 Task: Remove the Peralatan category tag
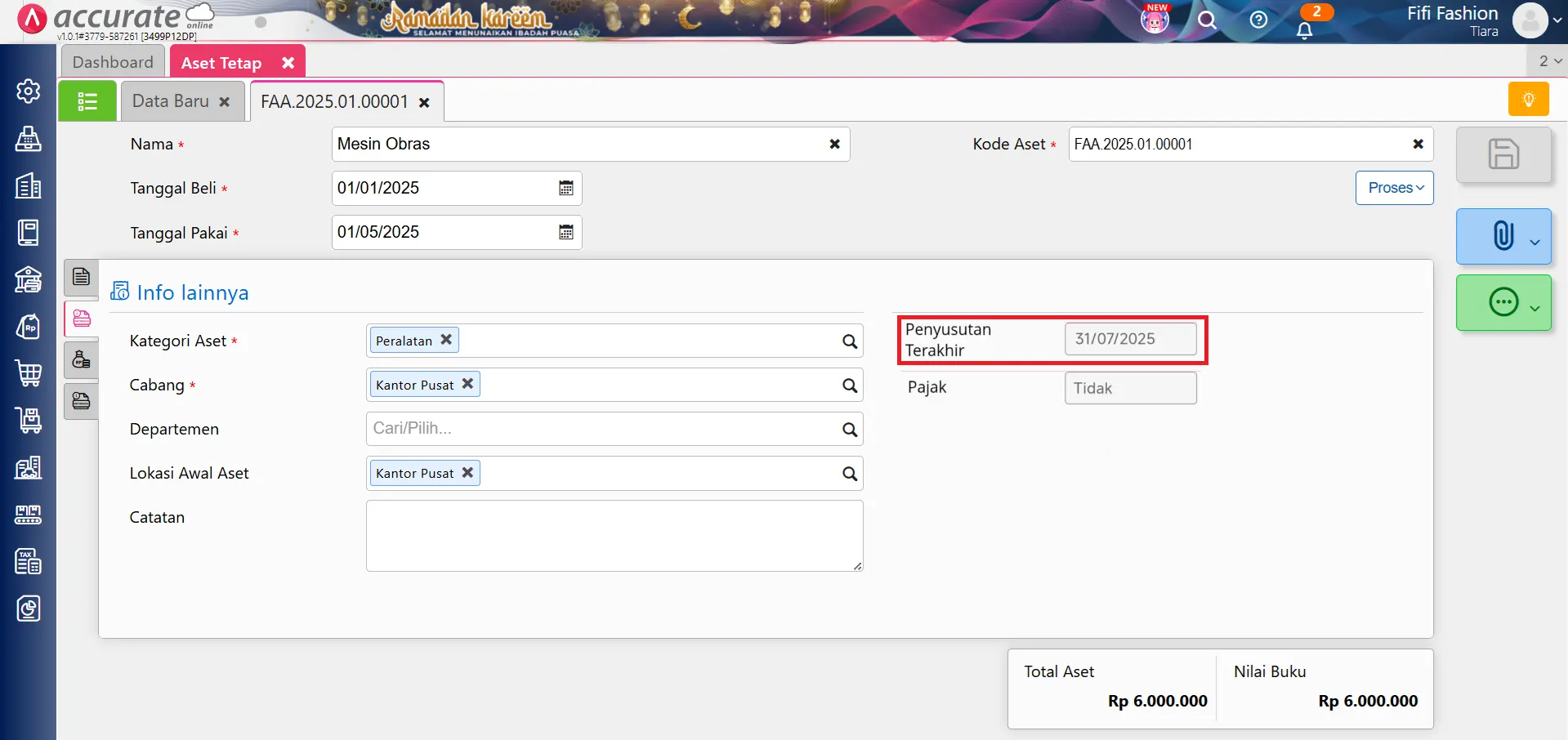pos(446,340)
